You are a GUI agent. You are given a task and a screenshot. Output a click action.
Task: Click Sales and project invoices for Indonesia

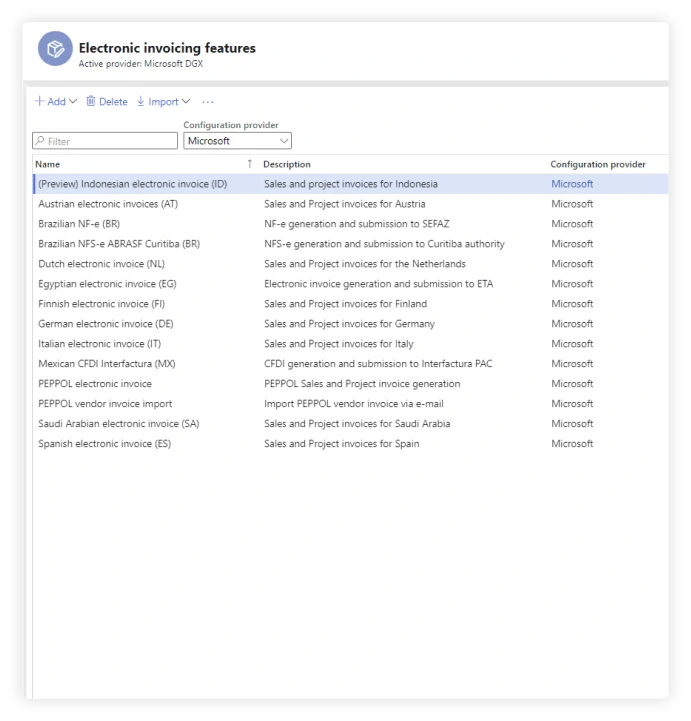pos(351,184)
